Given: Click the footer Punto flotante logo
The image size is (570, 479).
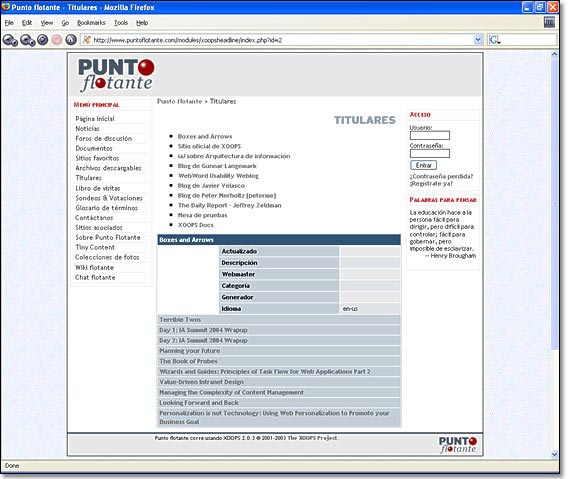Looking at the screenshot, I should coord(458,445).
